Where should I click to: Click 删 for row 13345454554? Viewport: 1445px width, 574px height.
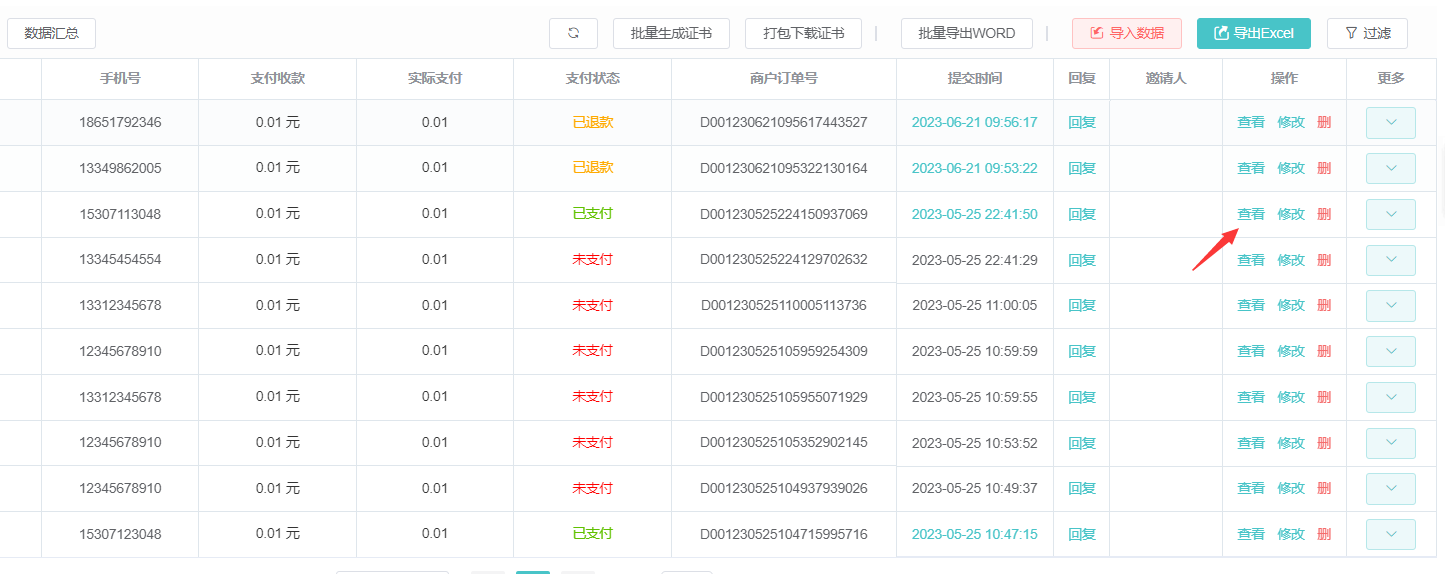(x=1324, y=260)
